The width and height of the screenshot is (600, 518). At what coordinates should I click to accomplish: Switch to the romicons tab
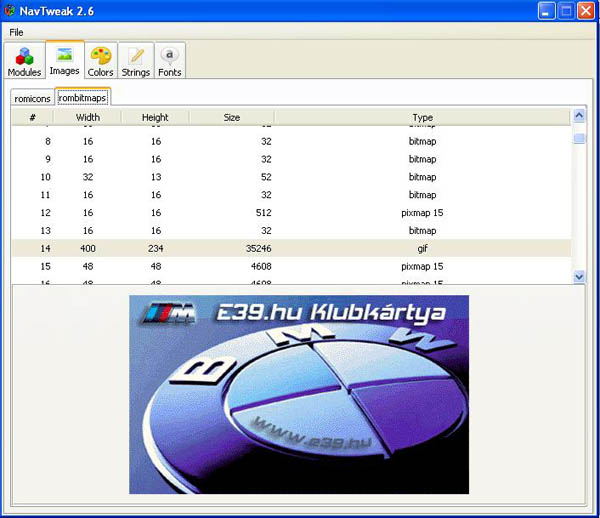(33, 98)
